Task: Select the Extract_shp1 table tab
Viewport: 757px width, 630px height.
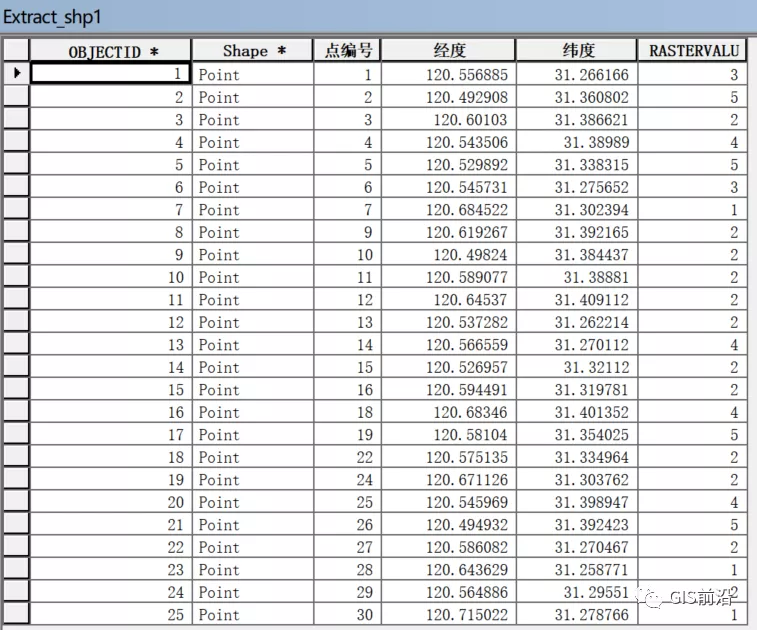Action: point(52,17)
